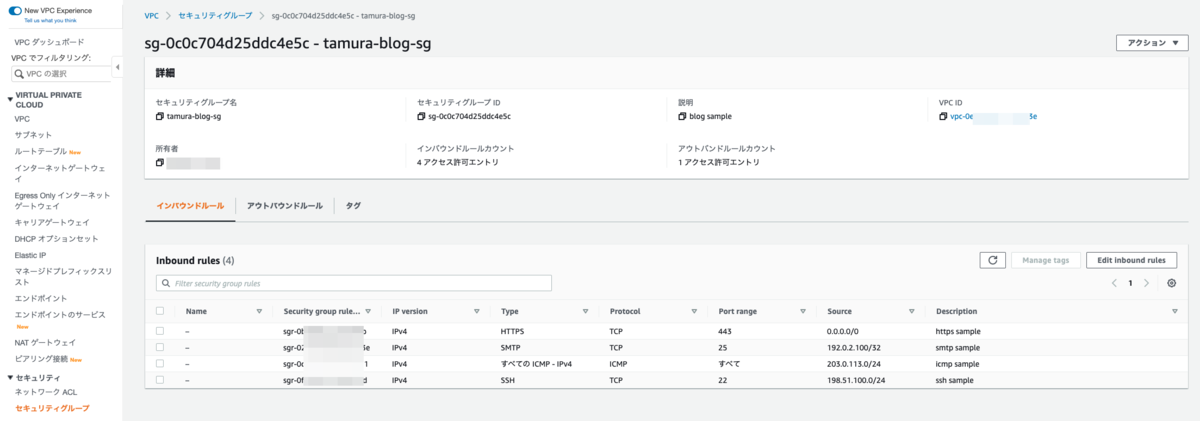Collapse the セキュリティ sidebar section
Viewport: 1200px width, 421px height.
pos(10,377)
